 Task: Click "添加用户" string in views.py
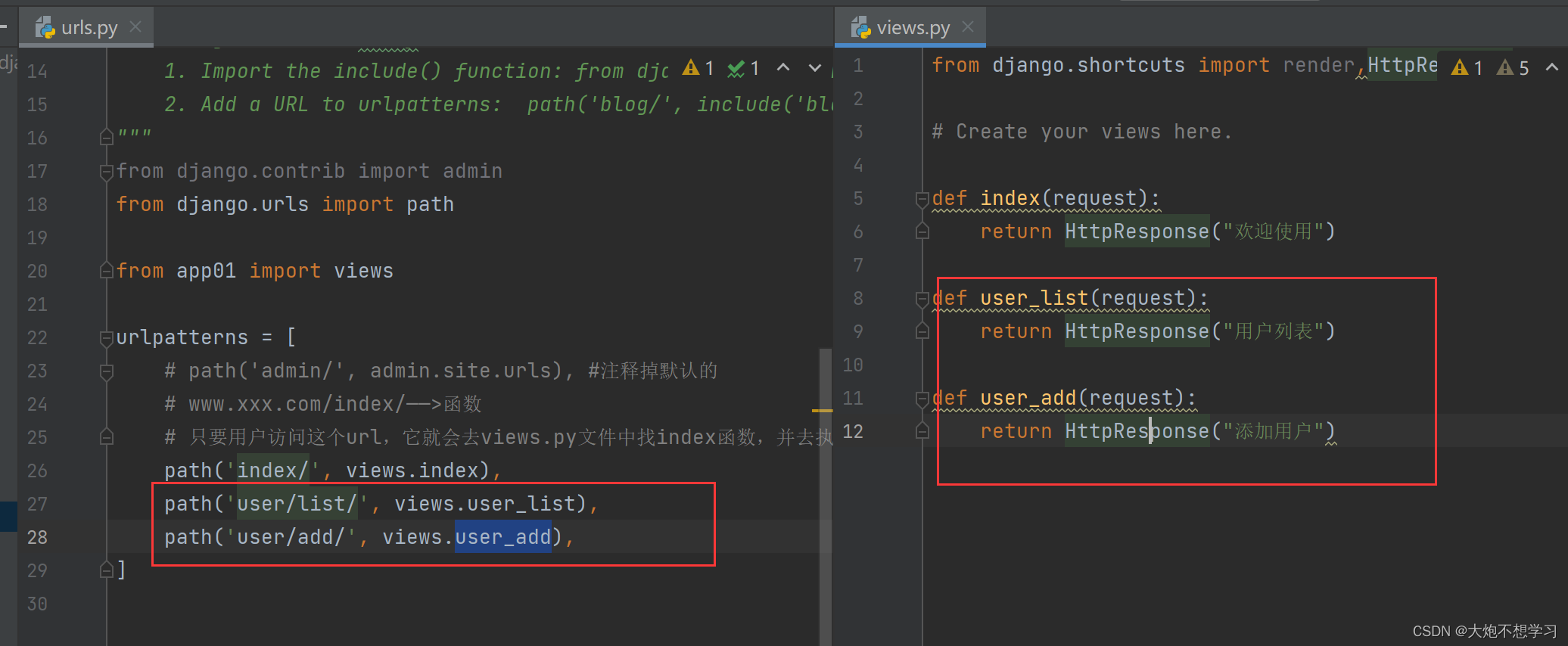click(1274, 431)
